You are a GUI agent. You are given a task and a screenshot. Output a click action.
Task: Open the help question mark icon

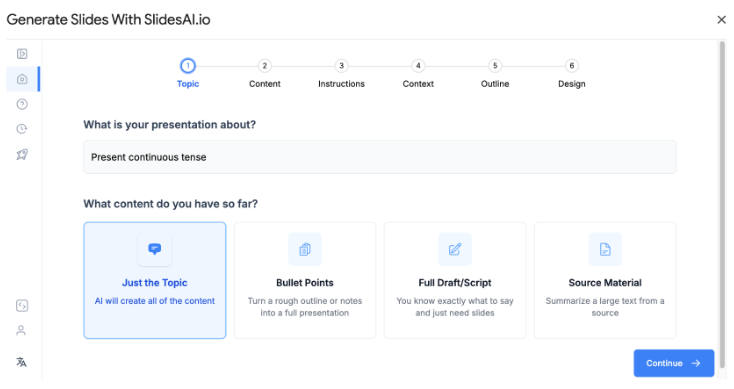22,104
